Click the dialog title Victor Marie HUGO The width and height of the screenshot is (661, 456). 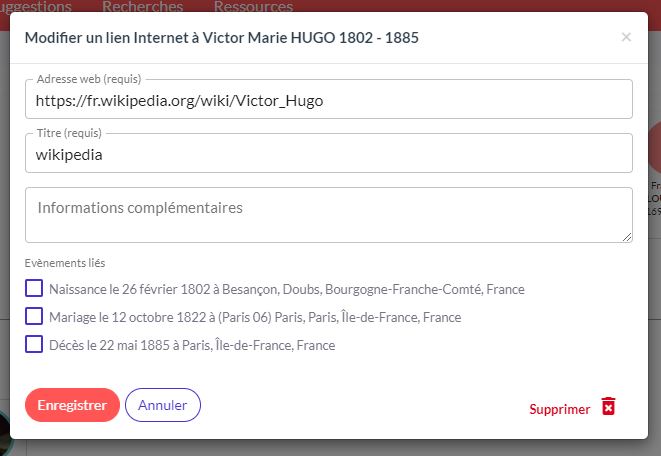pos(222,38)
